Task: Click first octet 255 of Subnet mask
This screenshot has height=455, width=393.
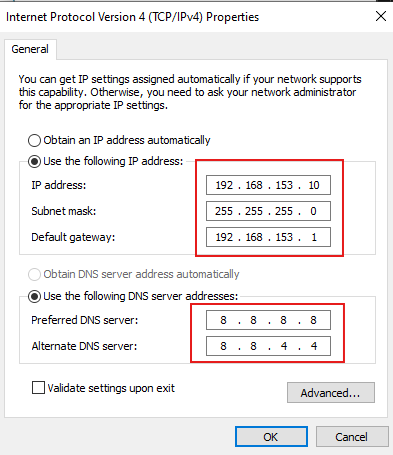Action: click(x=224, y=211)
